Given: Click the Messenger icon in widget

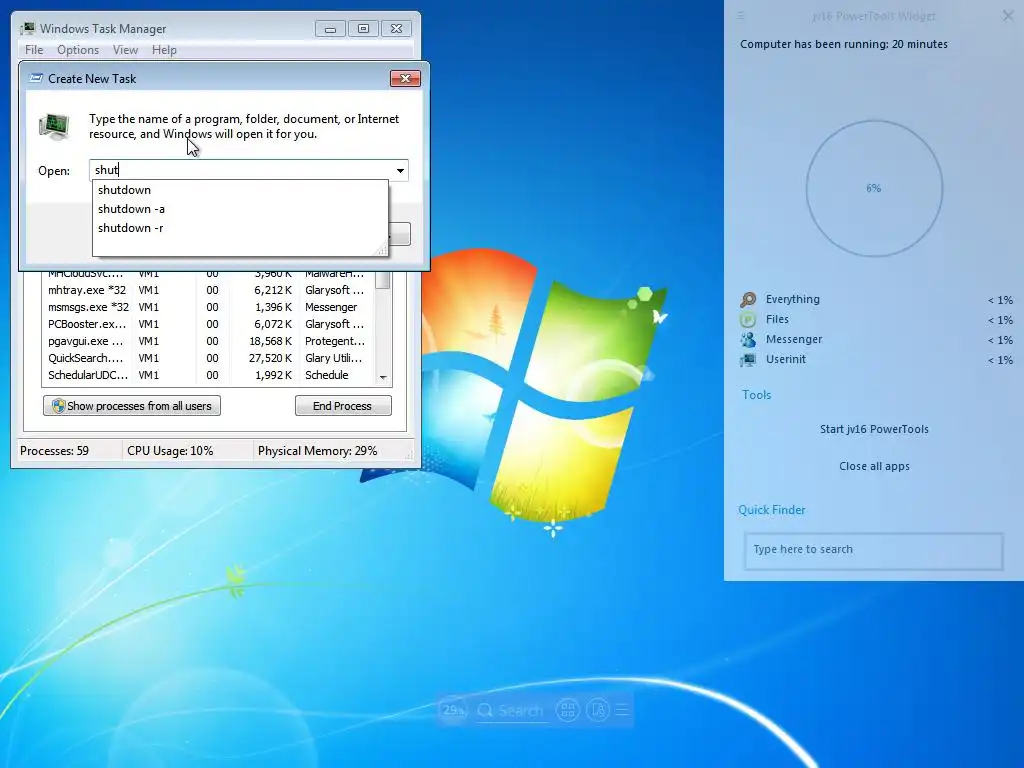Looking at the screenshot, I should point(748,340).
